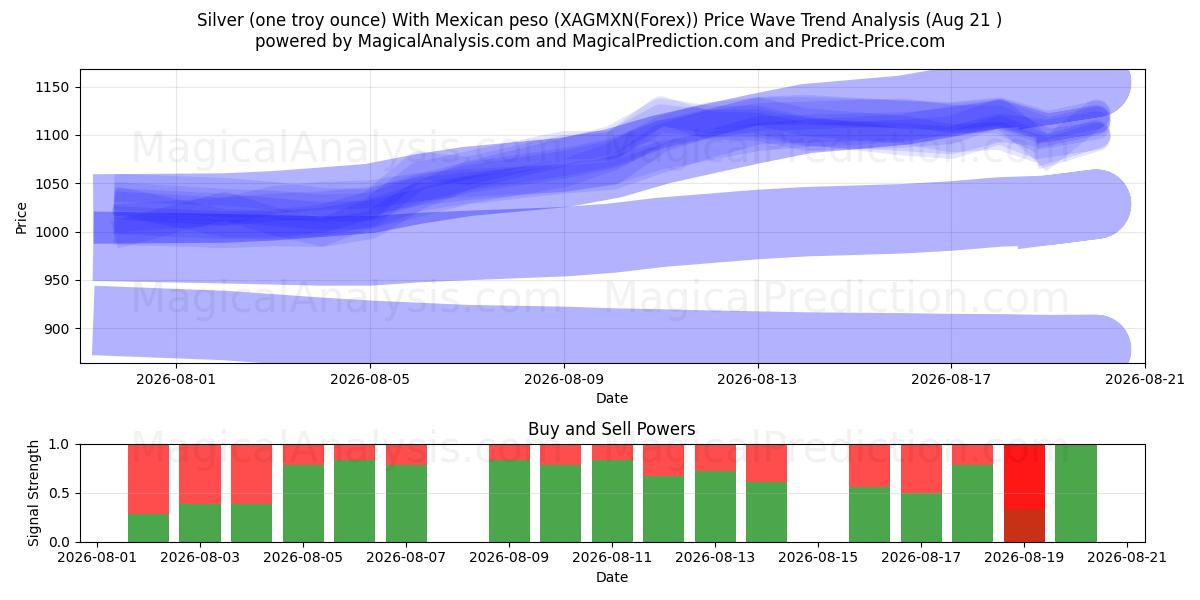Click the 'Date' label under the bar chart
Image resolution: width=1200 pixels, height=600 pixels.
tap(612, 577)
